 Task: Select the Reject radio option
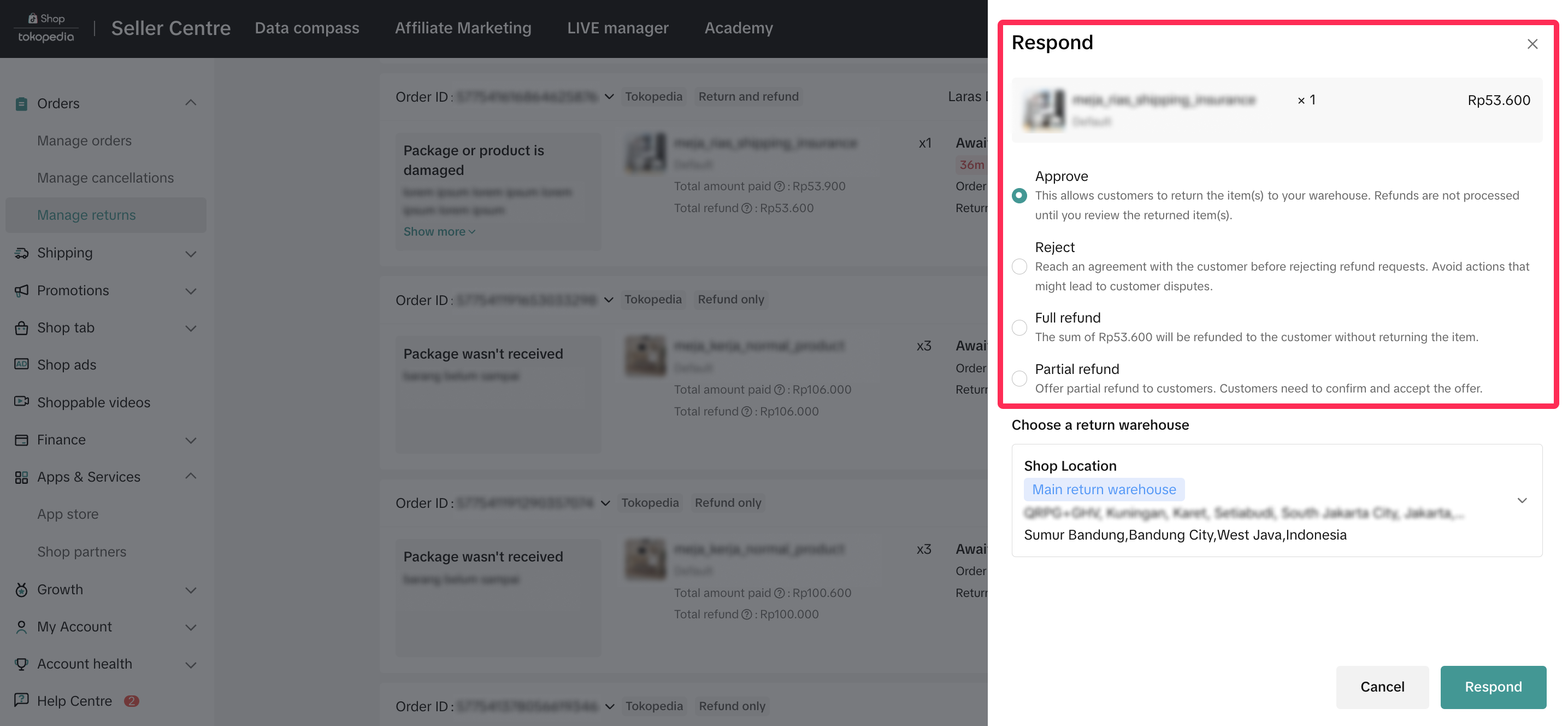[1019, 267]
